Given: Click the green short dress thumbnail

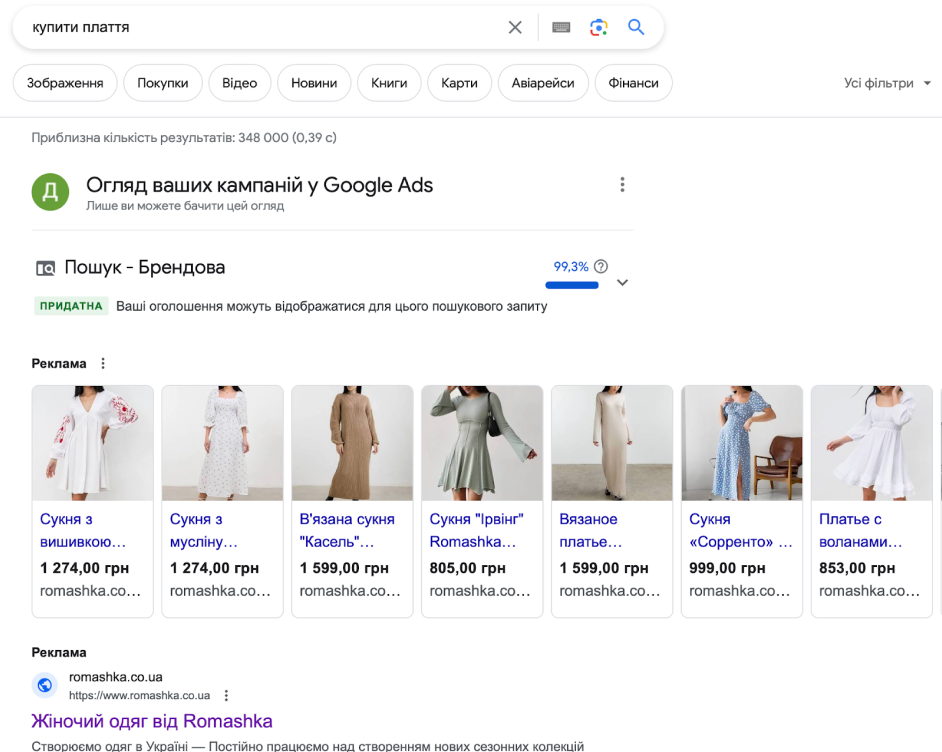Looking at the screenshot, I should 482,443.
